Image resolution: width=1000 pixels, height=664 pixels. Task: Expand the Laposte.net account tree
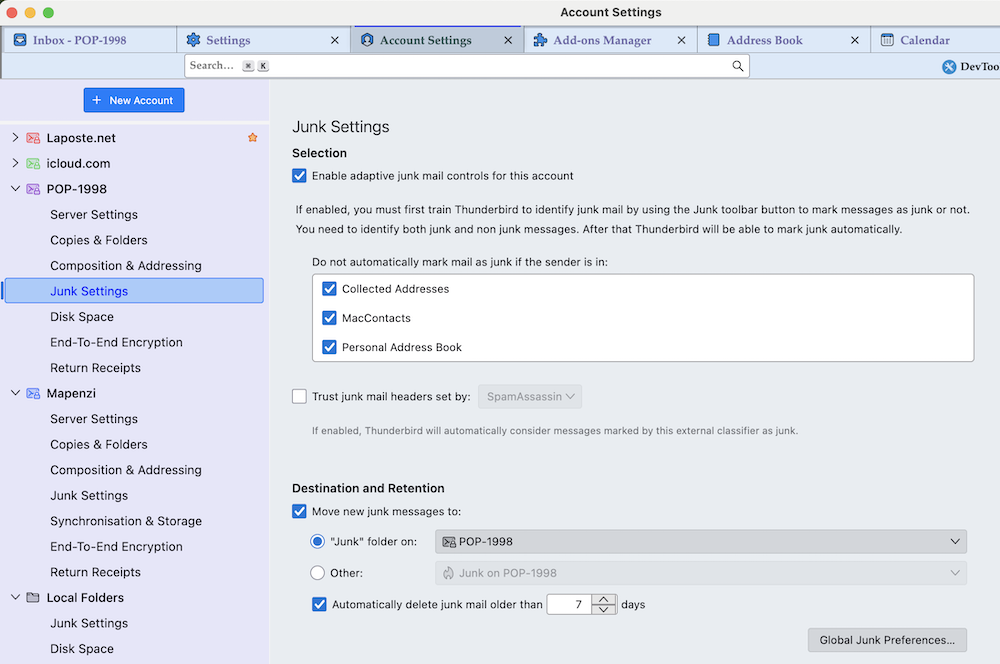[x=15, y=138]
